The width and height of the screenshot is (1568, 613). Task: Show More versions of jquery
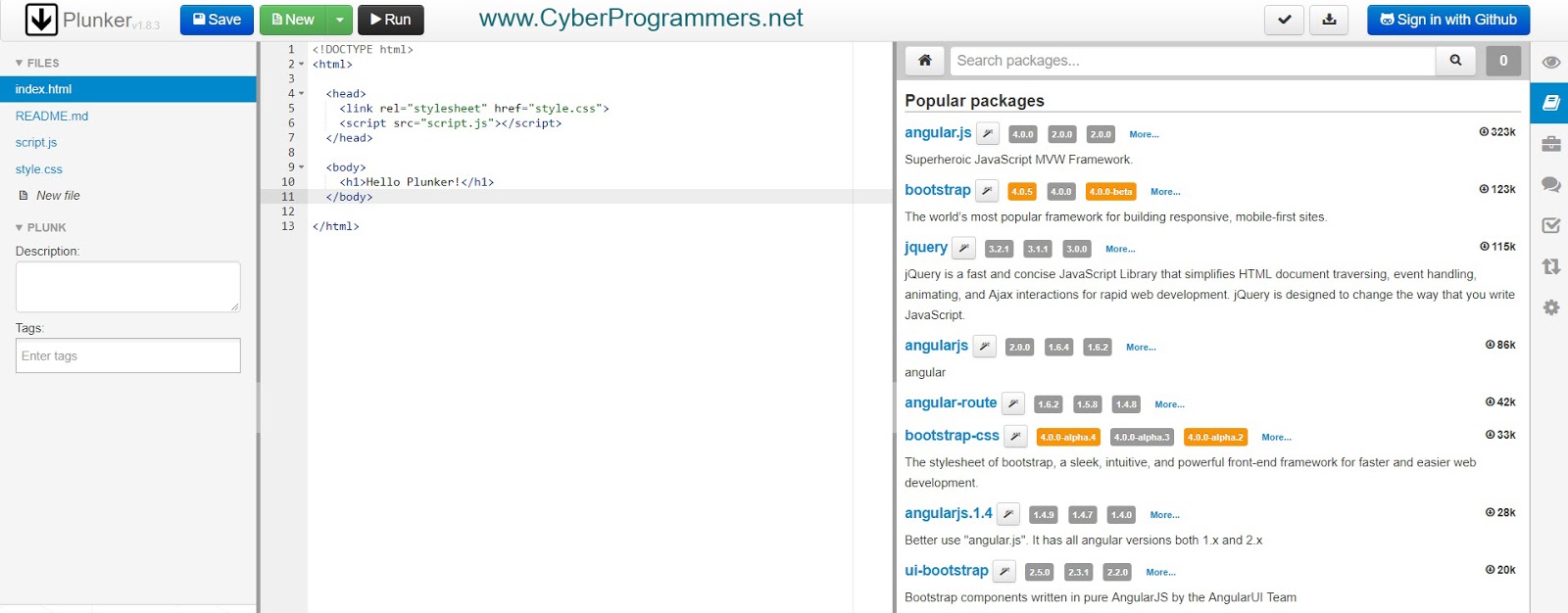coord(1120,250)
